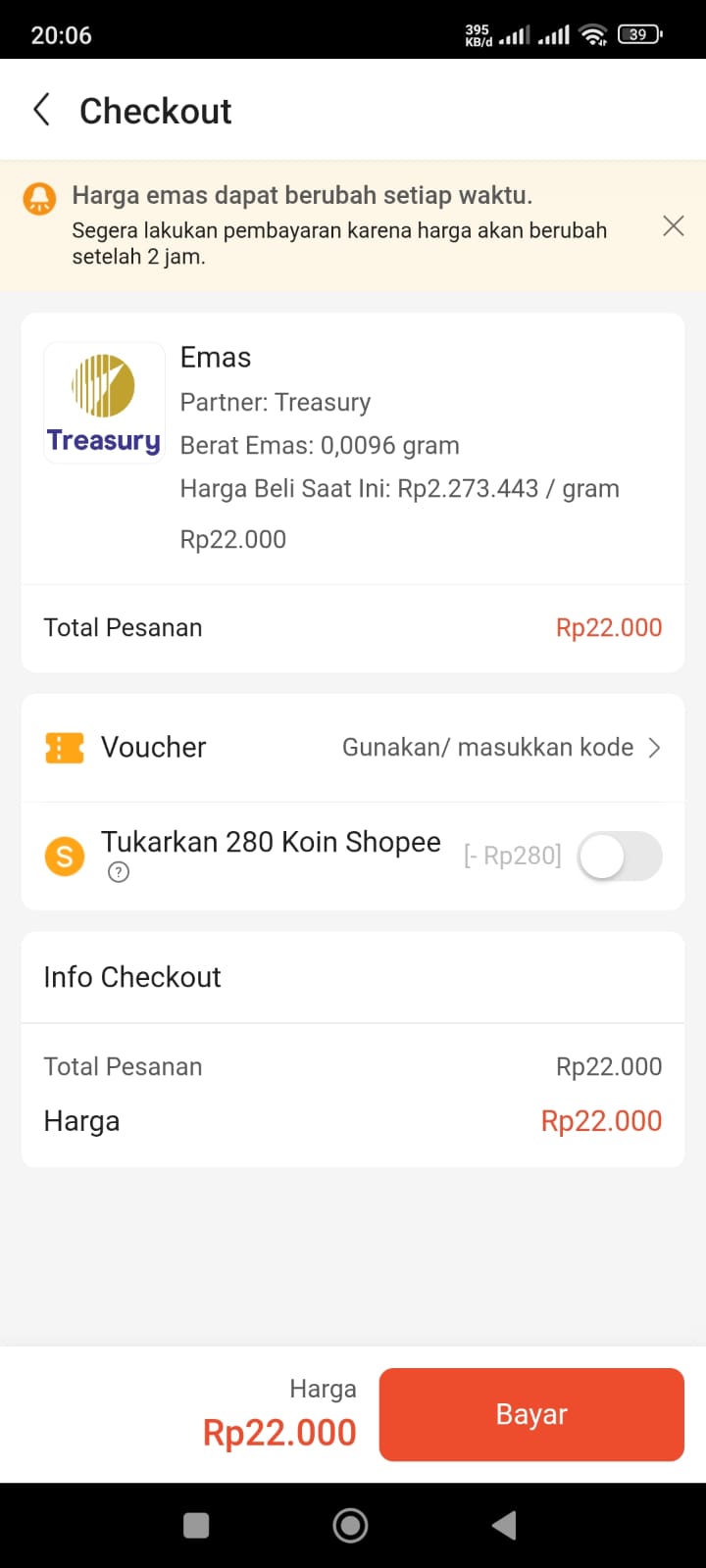This screenshot has width=706, height=1568.
Task: Tap the back arrow in Checkout header
Action: coord(42,110)
